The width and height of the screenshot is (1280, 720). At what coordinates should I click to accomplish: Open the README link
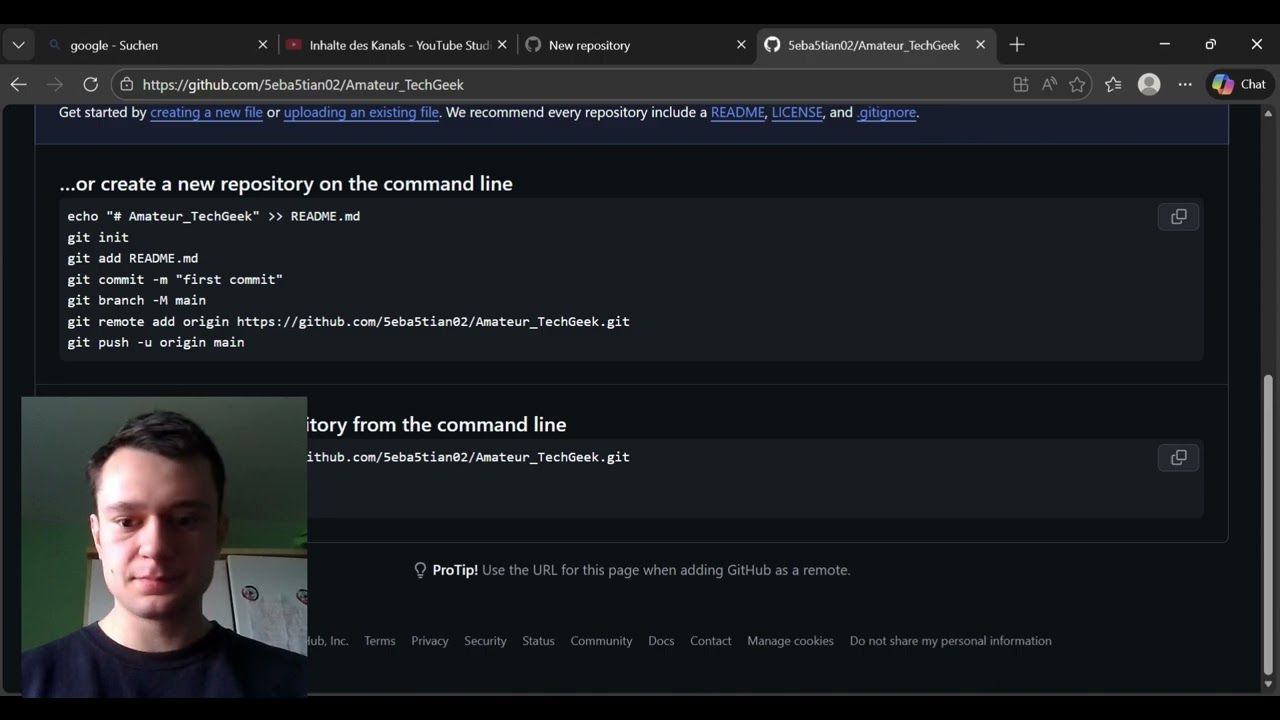pos(737,112)
